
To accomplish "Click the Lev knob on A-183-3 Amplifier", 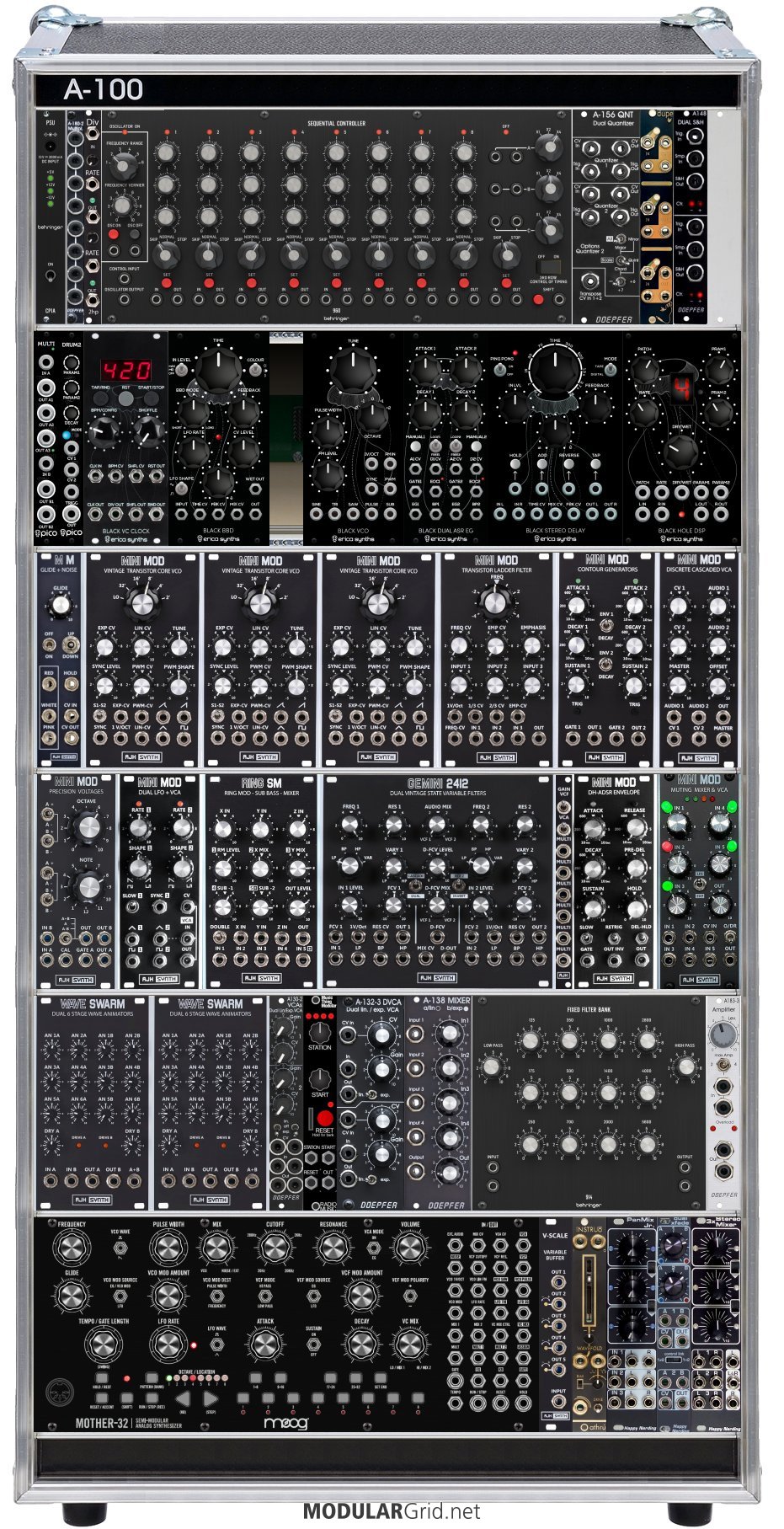I will [723, 1036].
